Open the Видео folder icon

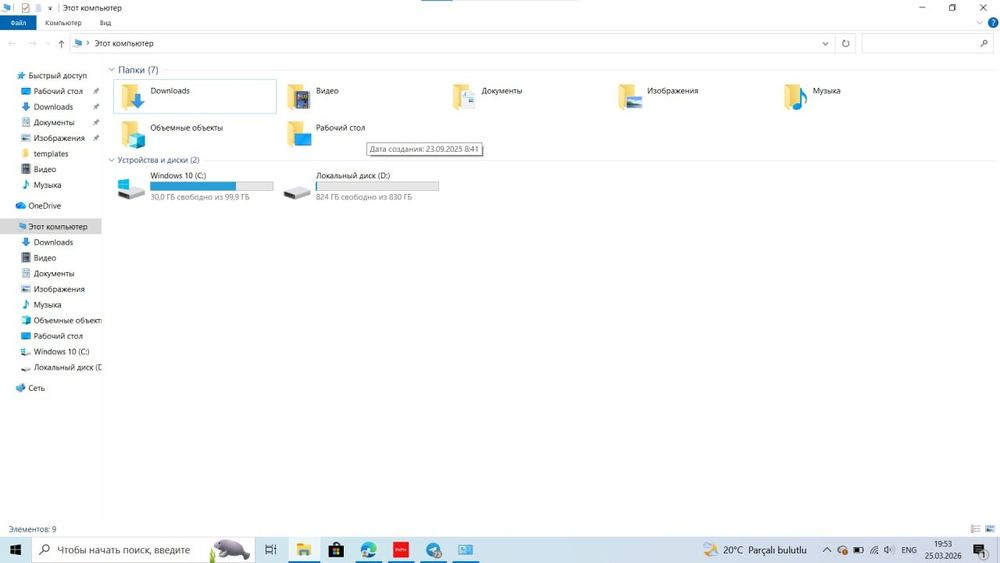coord(298,98)
